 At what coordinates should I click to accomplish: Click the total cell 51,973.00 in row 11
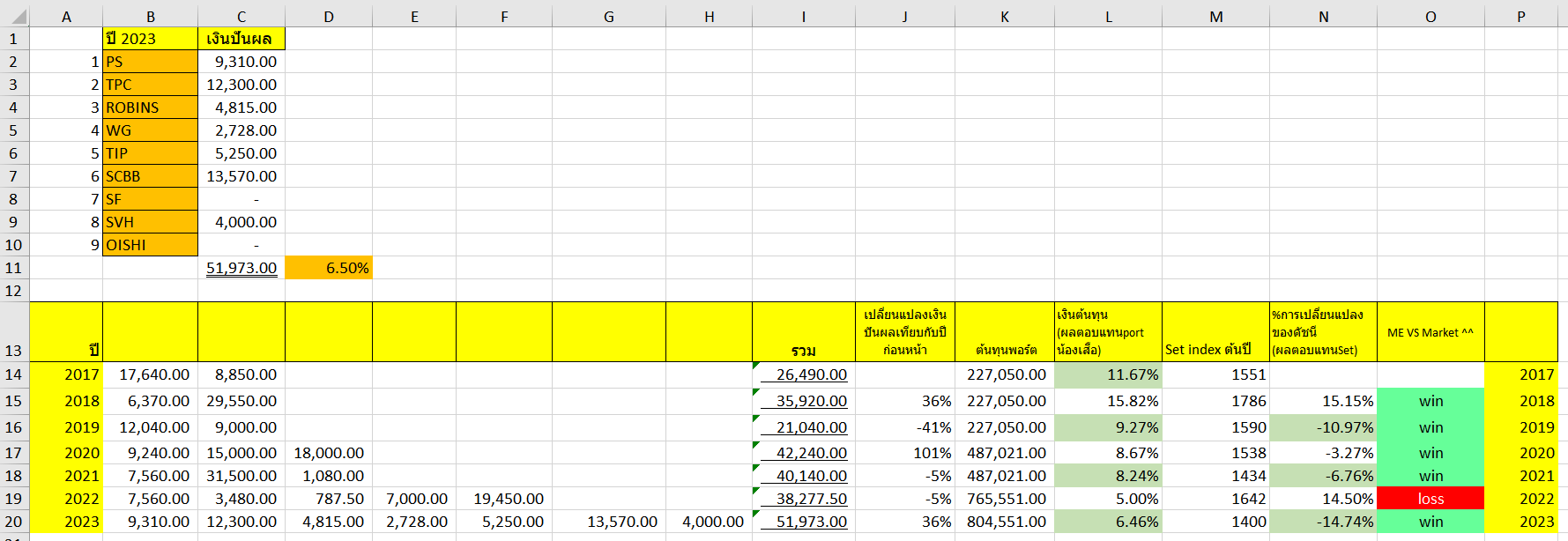click(x=242, y=268)
